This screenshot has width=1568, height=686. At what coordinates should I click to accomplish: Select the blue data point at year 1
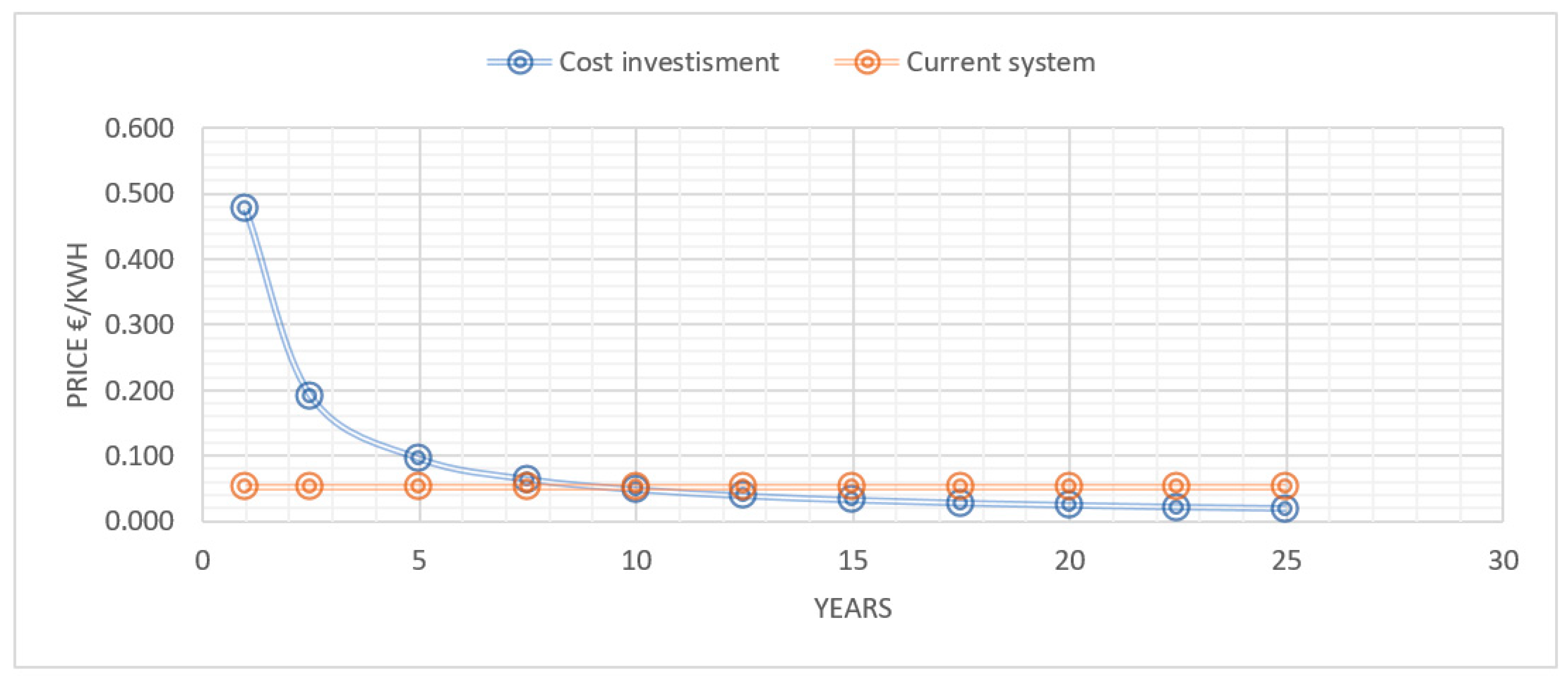coord(245,208)
